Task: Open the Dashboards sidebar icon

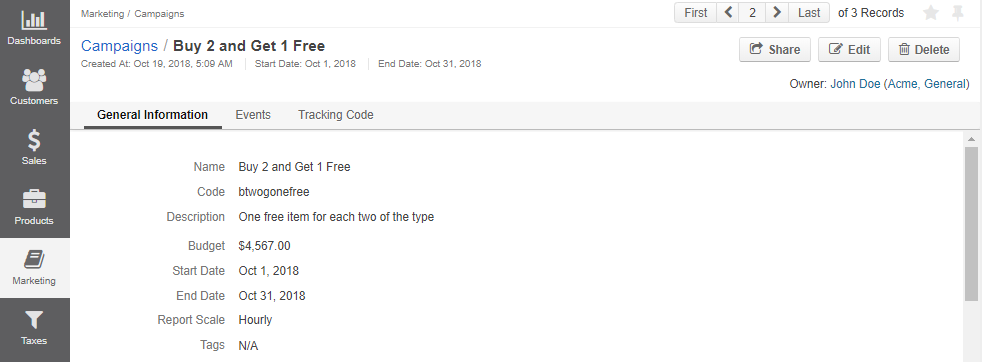Action: 34,20
